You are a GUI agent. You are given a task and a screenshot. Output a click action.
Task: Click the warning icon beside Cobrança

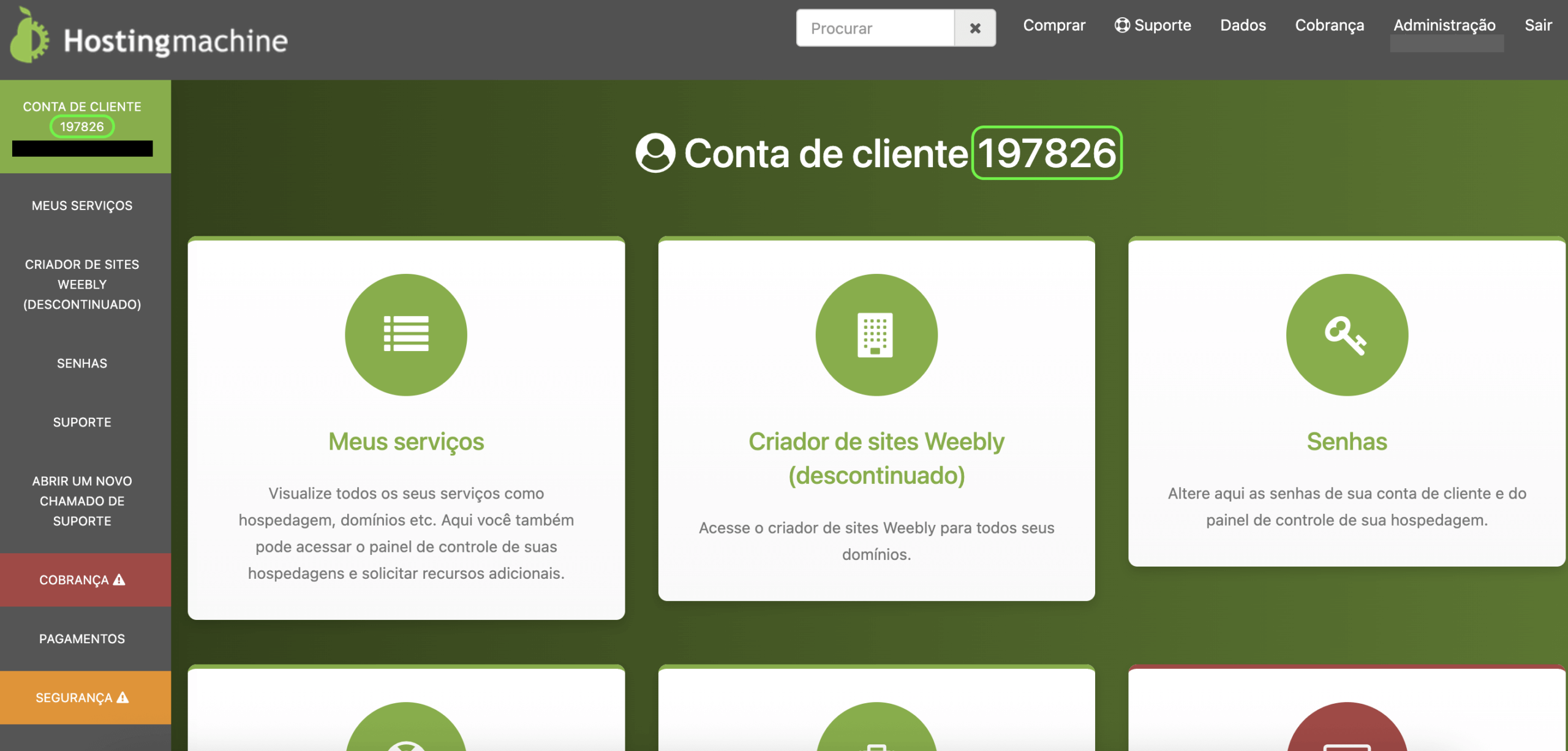tap(119, 579)
